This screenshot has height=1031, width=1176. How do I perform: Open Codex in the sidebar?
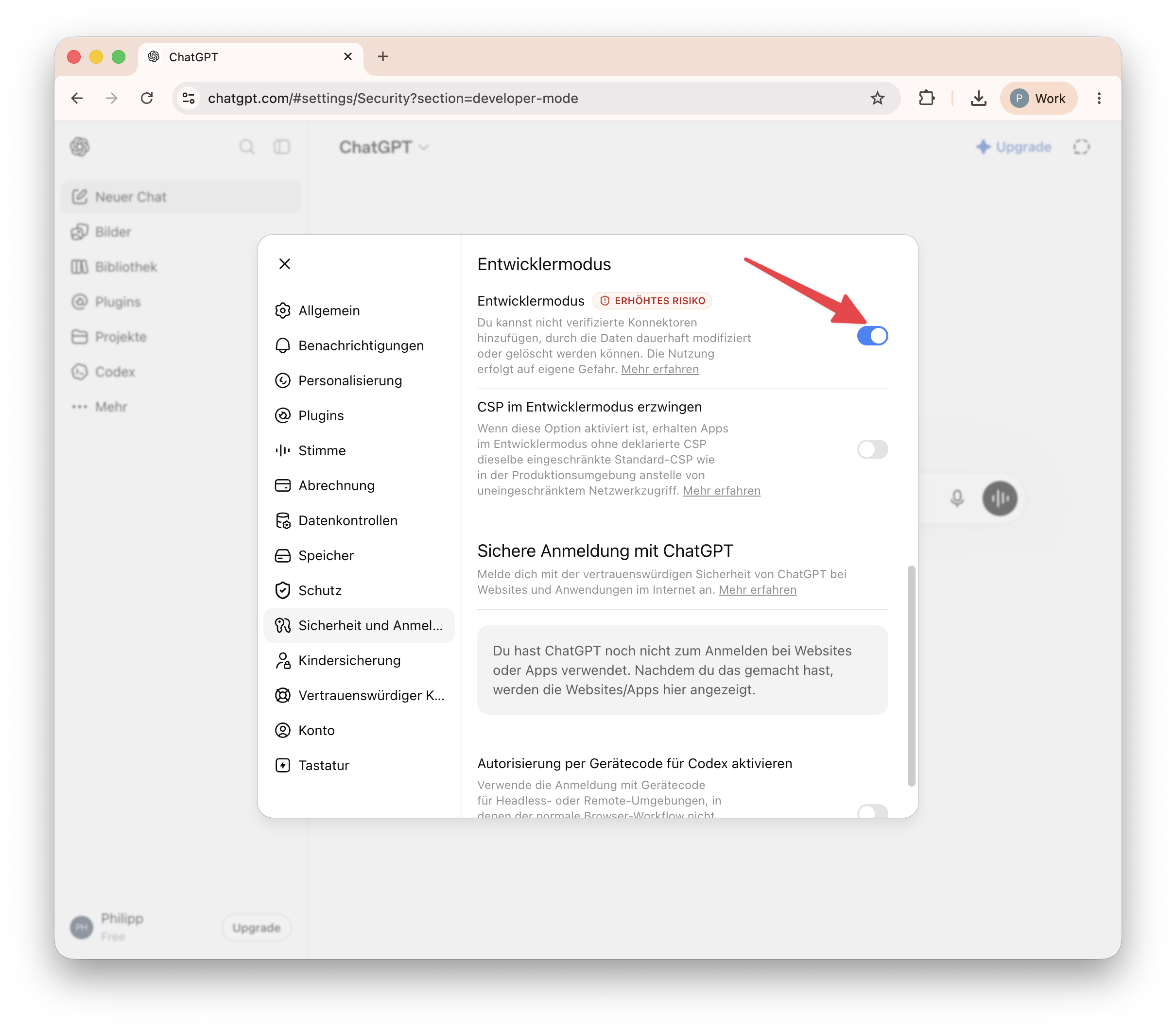pos(181,372)
